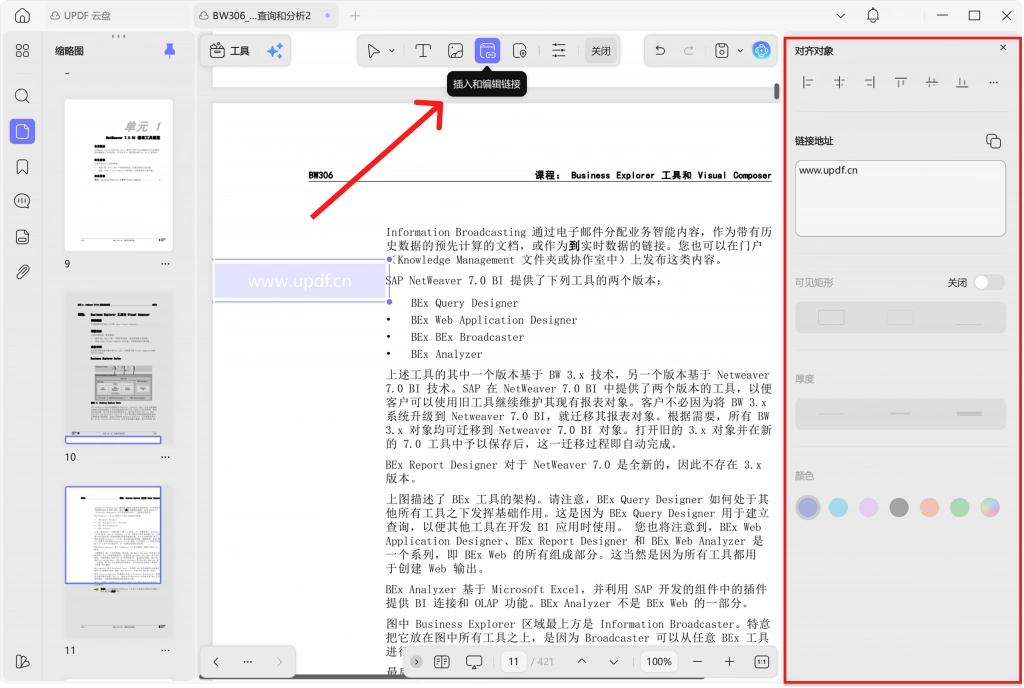Open page 11 thumbnail options ellipsis
Image resolution: width=1024 pixels, height=688 pixels.
pos(165,650)
